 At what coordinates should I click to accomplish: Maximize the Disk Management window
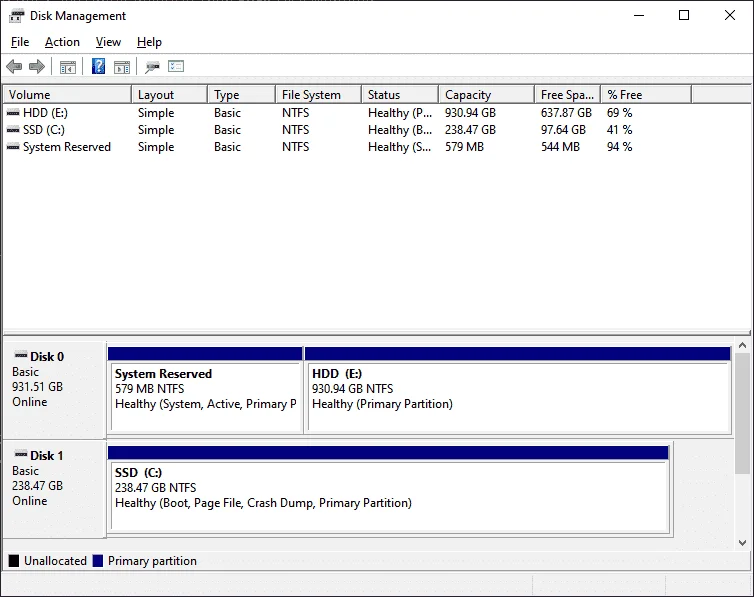pos(684,15)
